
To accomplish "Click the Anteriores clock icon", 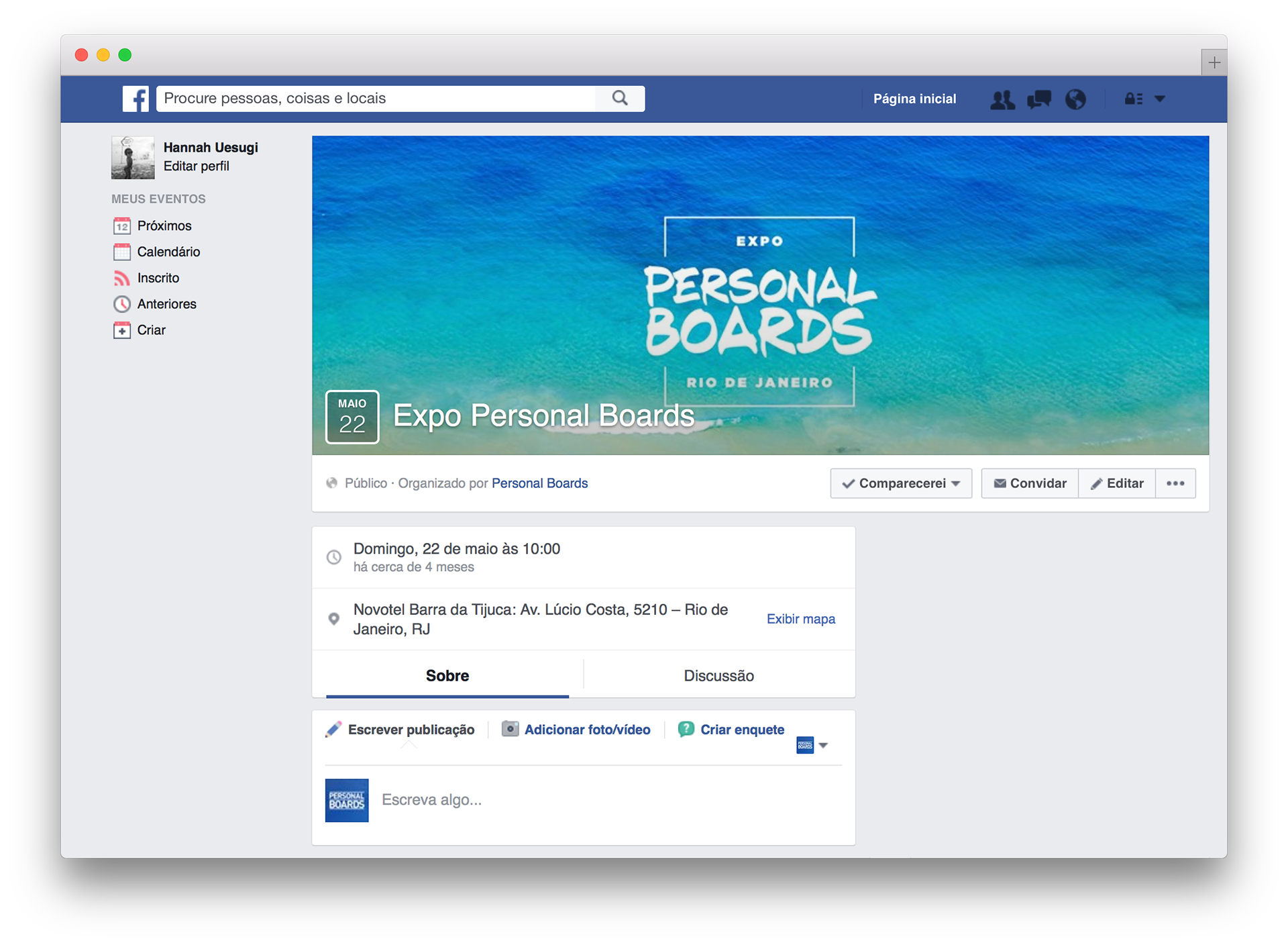I will click(121, 304).
